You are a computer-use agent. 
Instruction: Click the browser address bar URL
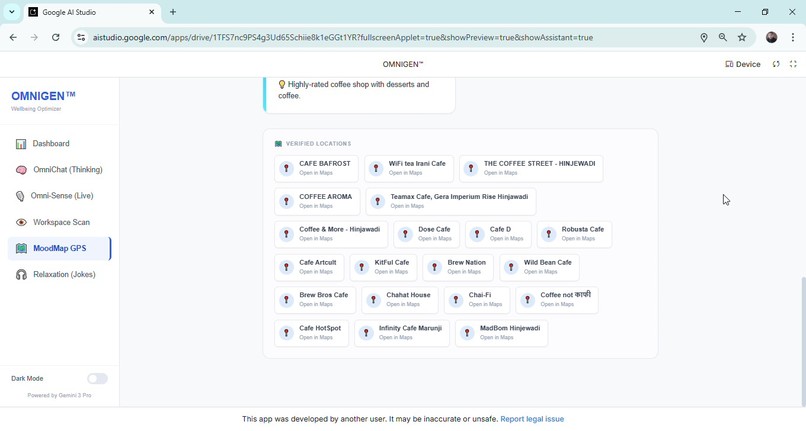point(343,38)
